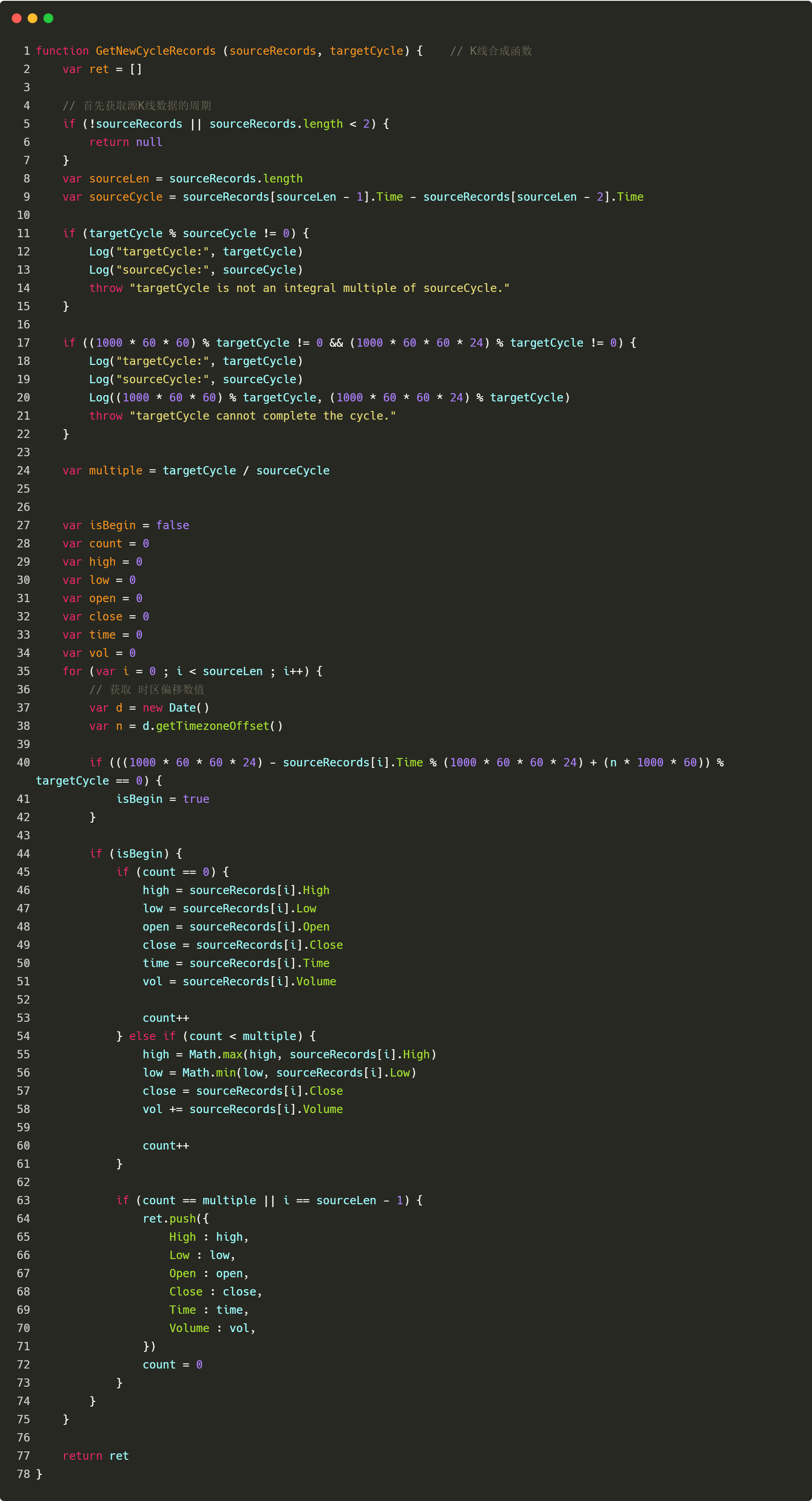Click 'var multiple' on line 24
This screenshot has width=812, height=1501.
tap(103, 471)
